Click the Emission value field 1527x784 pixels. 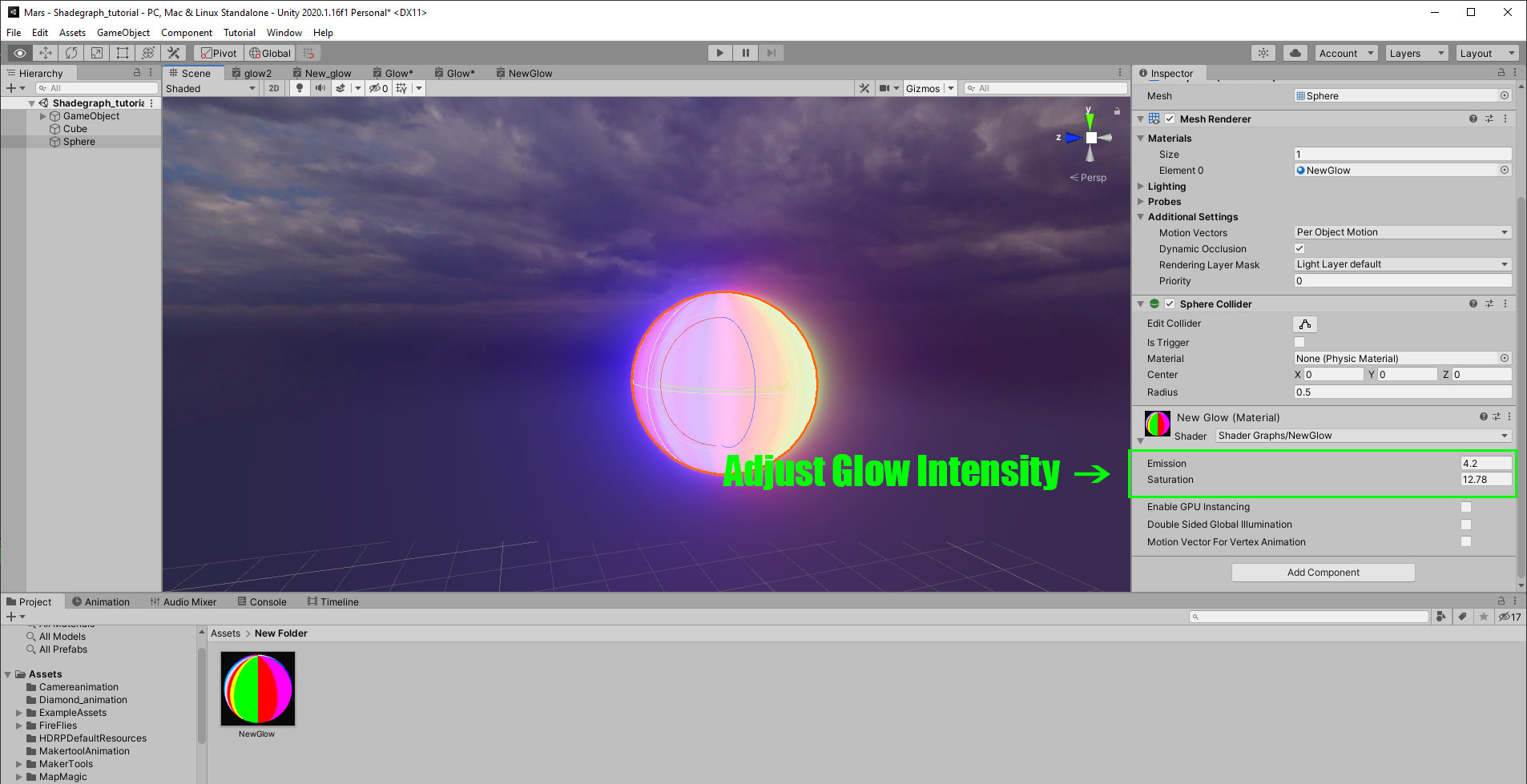point(1486,463)
